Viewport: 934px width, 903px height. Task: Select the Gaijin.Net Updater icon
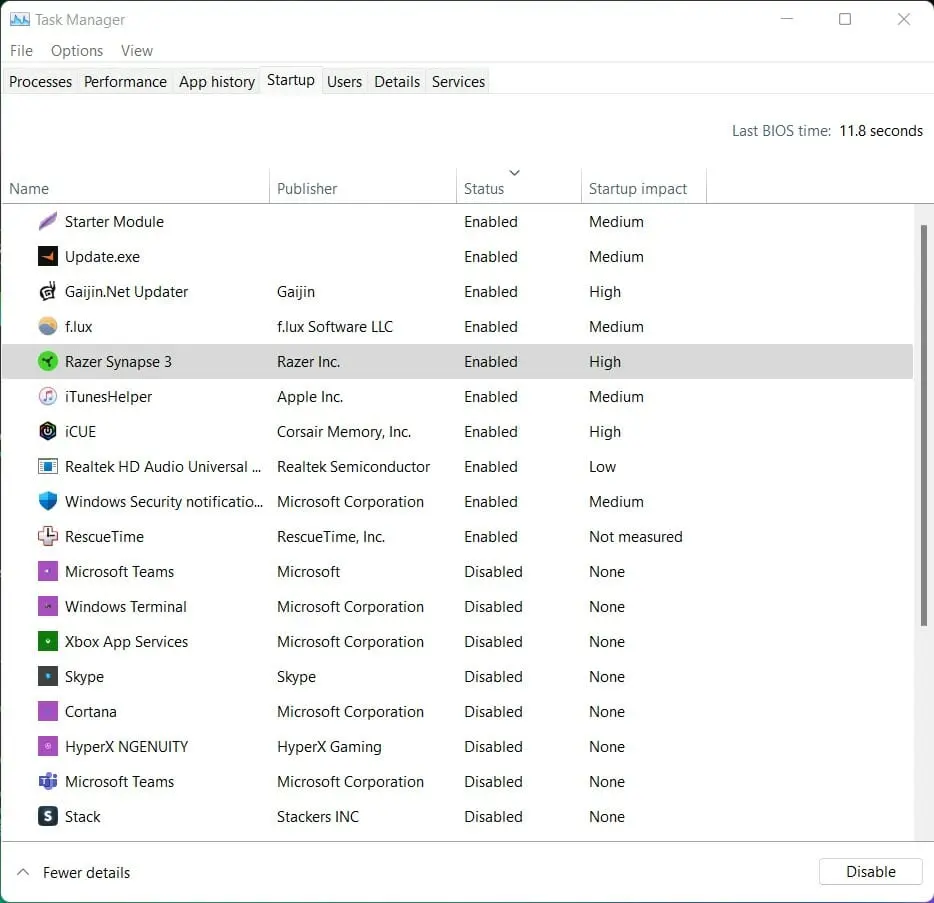48,291
